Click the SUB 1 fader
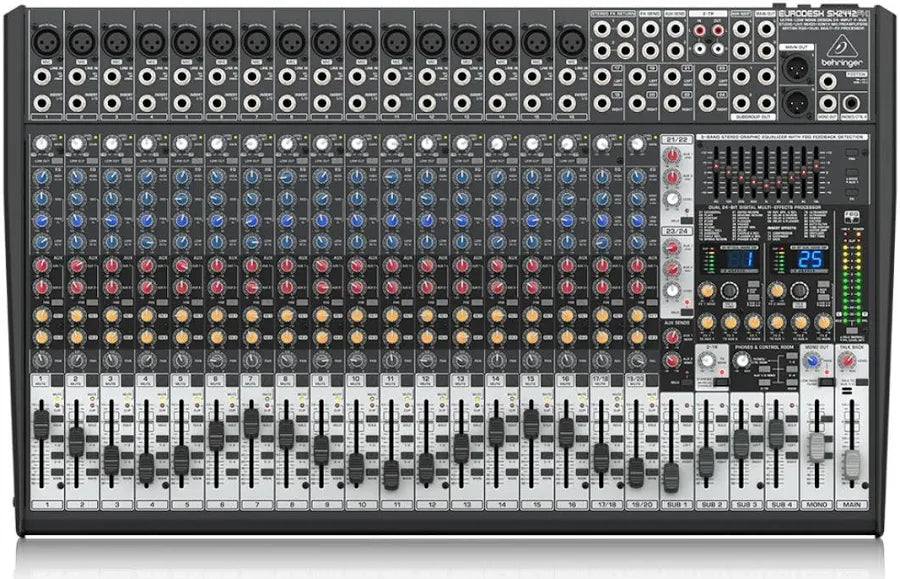The height and width of the screenshot is (579, 900). point(671,477)
